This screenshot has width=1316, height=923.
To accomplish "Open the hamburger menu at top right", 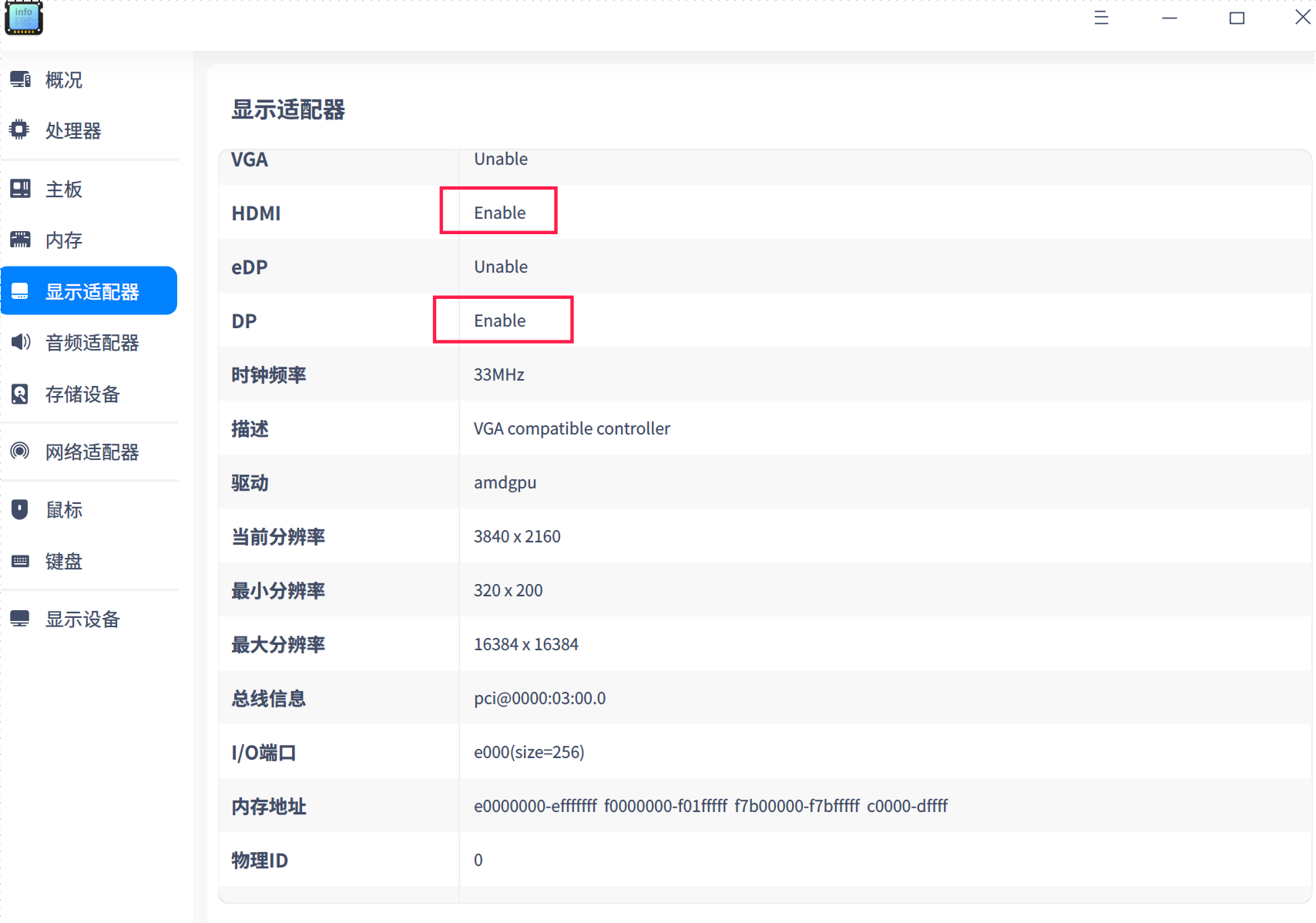I will click(1101, 17).
